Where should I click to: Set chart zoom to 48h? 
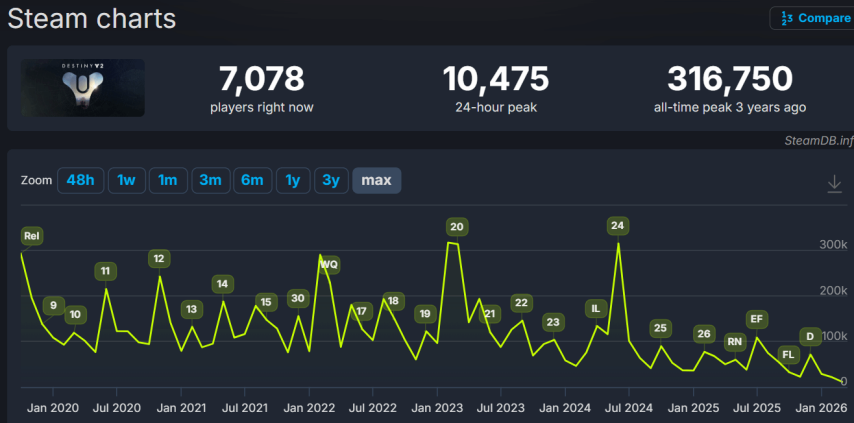tap(80, 180)
